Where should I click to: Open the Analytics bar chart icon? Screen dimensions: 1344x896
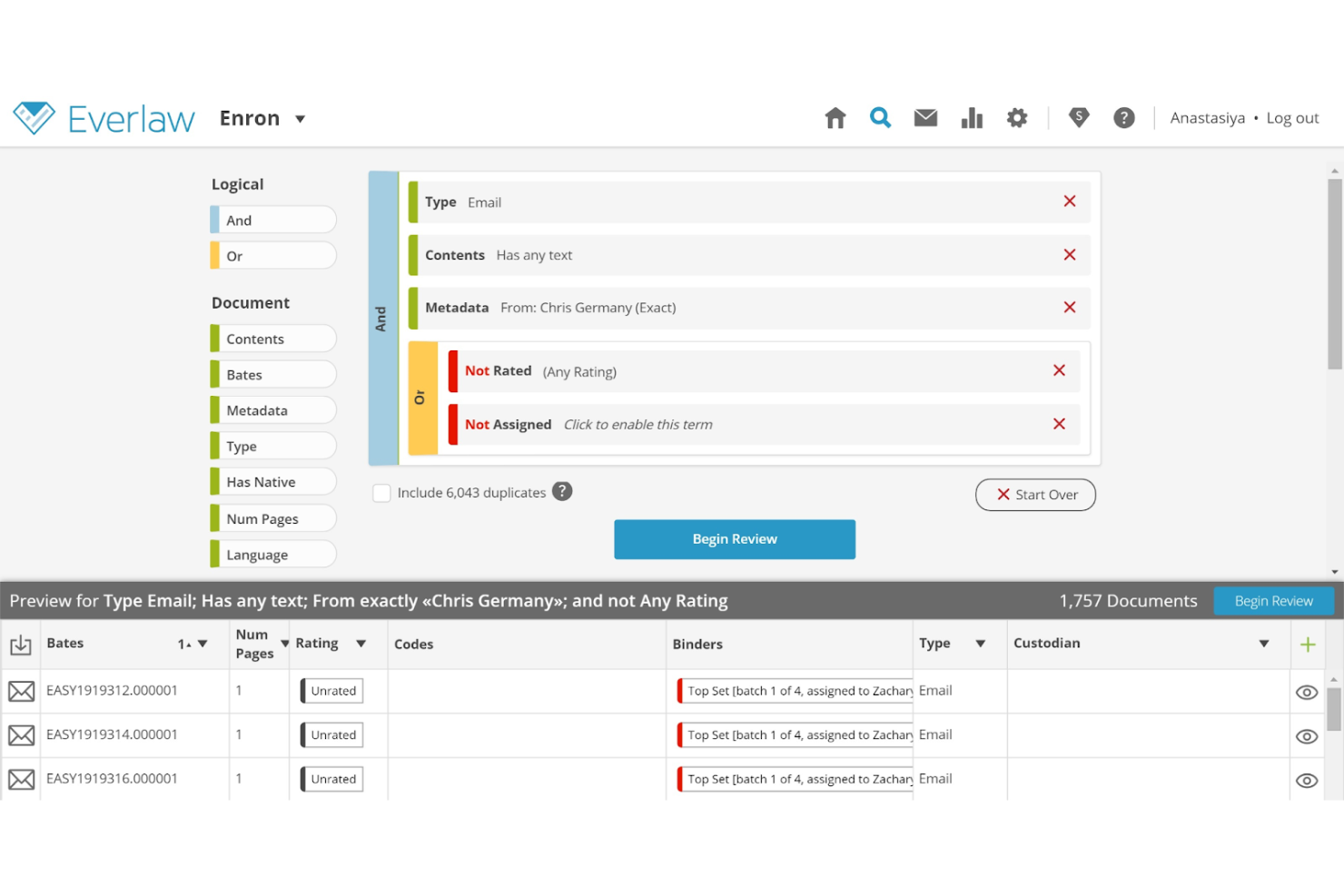point(972,118)
